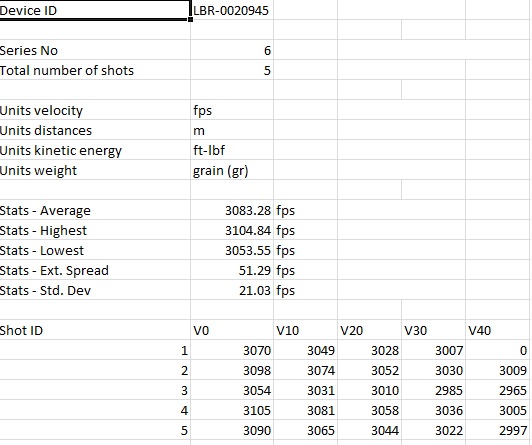Click the ft-lbf energy unit cell
532x445 pixels.
pos(232,150)
